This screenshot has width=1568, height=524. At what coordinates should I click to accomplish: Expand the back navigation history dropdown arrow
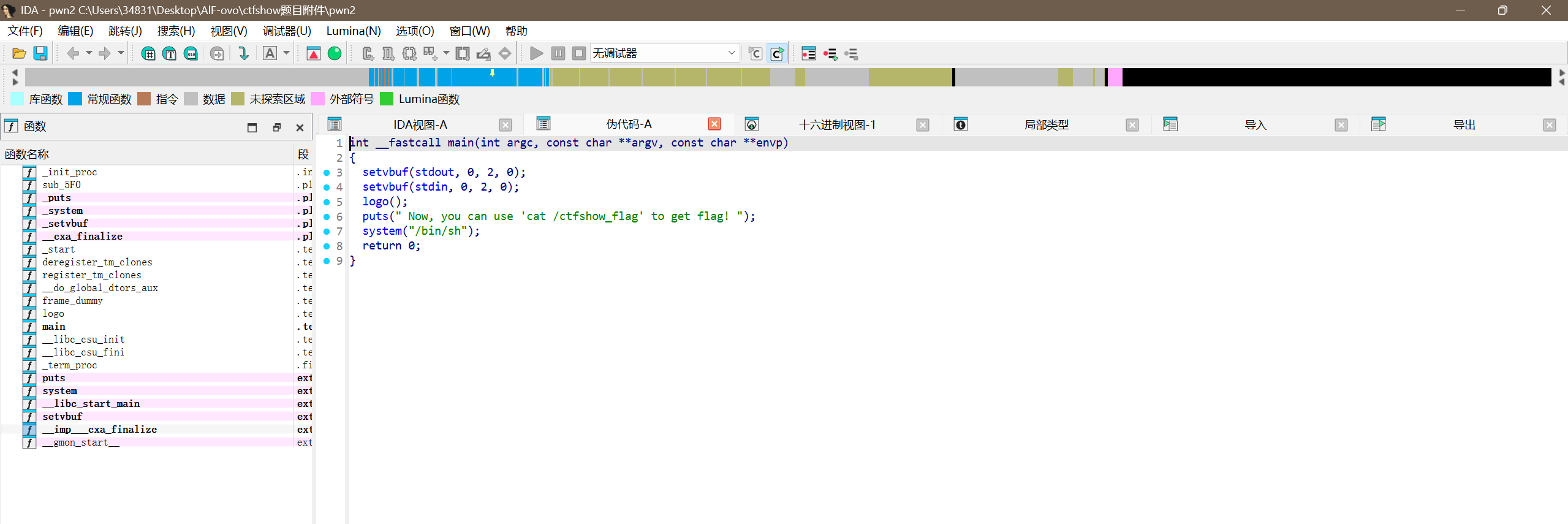coord(89,53)
